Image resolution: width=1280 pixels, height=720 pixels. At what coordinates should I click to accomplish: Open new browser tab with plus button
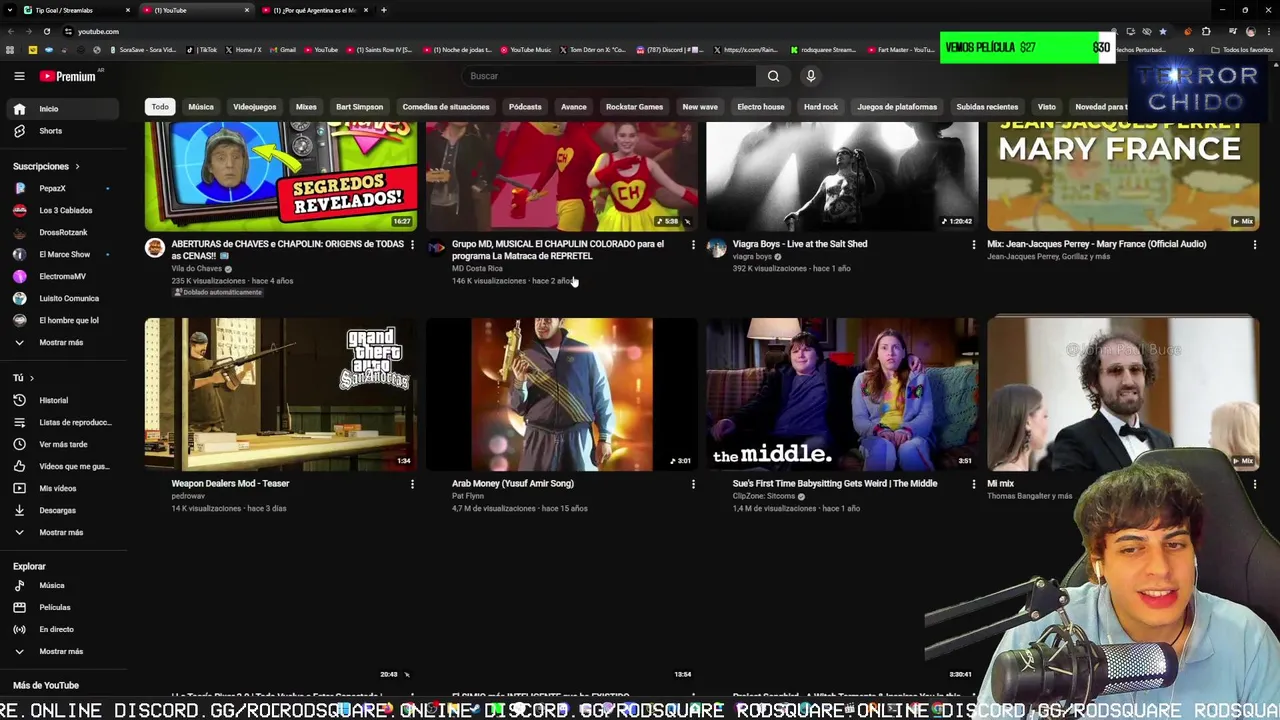point(384,10)
